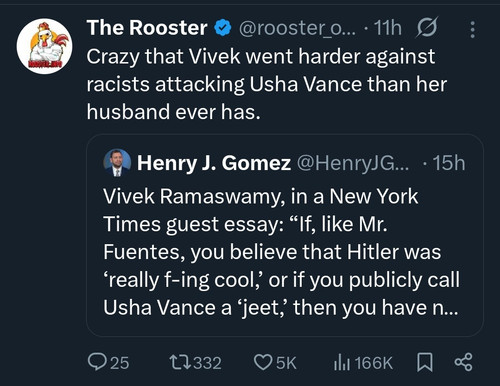Open the reply comment icon
The width and height of the screenshot is (500, 386).
[x=96, y=362]
